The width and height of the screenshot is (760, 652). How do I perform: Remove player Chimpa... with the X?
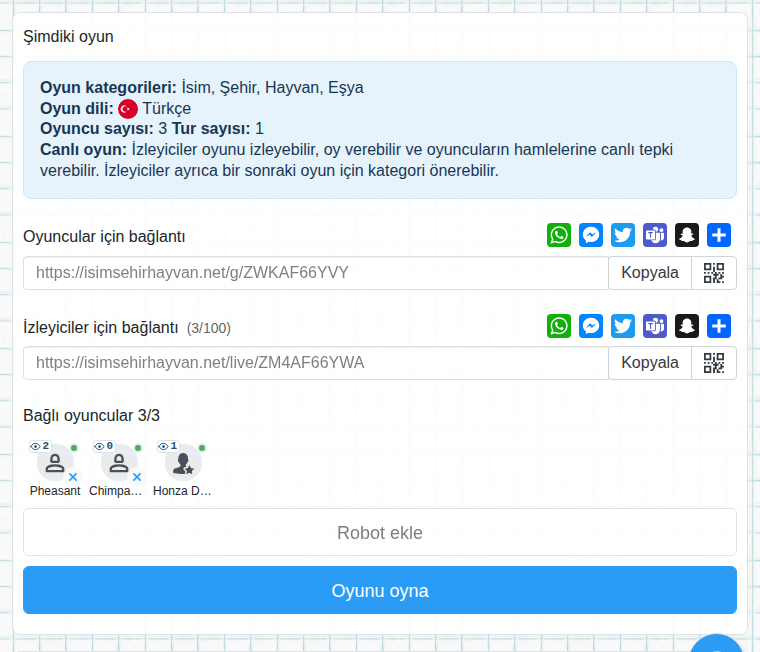coord(137,477)
